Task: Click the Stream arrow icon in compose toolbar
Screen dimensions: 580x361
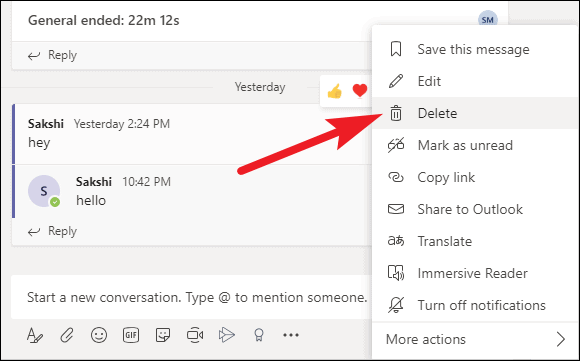Action: click(x=226, y=335)
